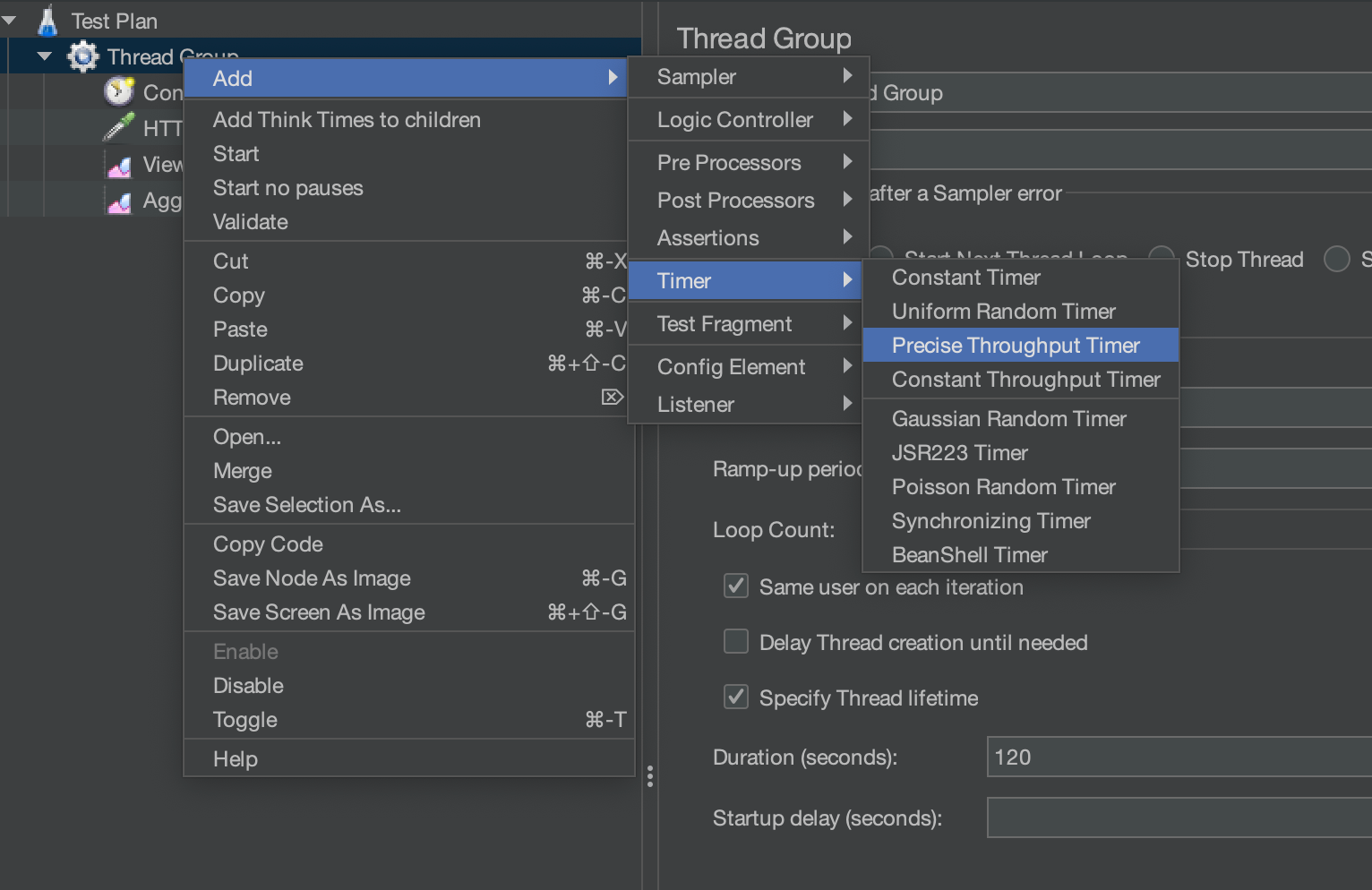Click the Aggregate listener icon in tree

coord(119,201)
